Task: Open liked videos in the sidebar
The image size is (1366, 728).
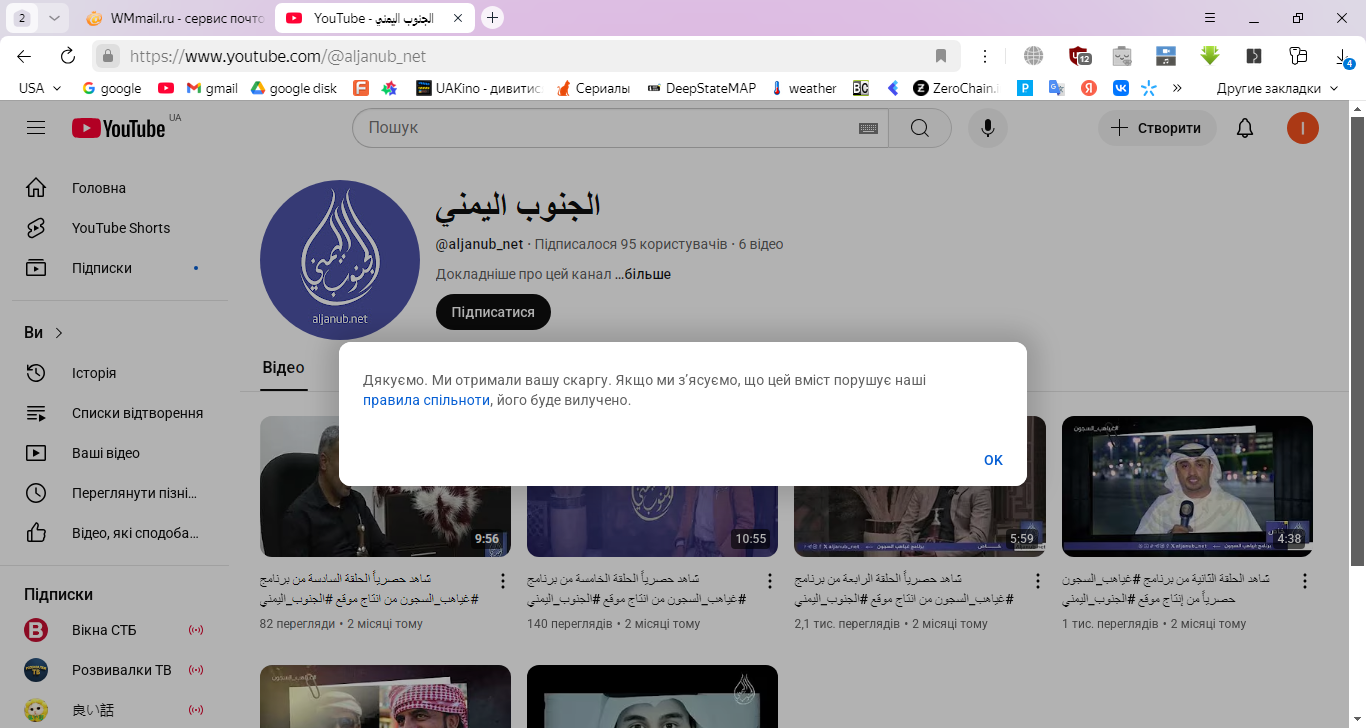Action: tap(120, 533)
